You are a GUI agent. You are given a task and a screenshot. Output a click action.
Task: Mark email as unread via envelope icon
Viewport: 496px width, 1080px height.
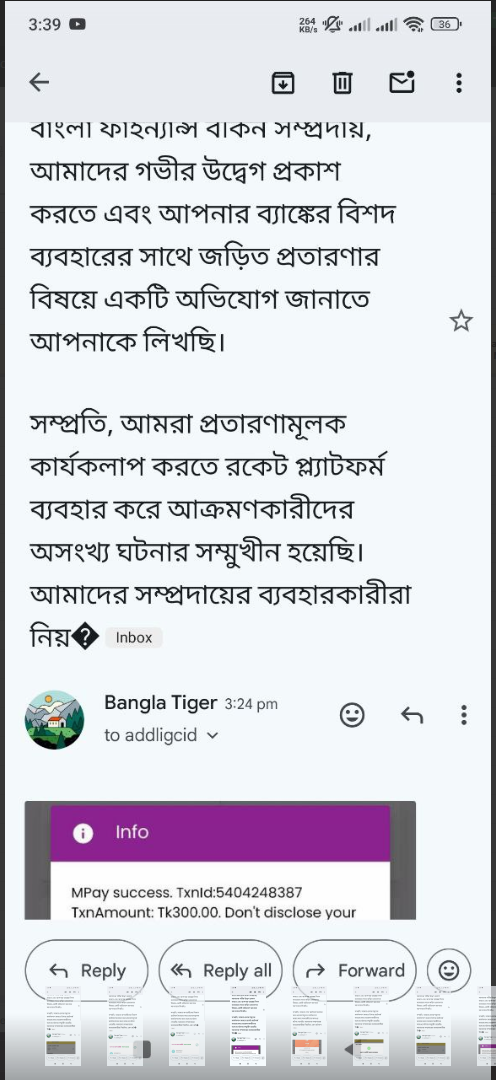pyautogui.click(x=402, y=82)
